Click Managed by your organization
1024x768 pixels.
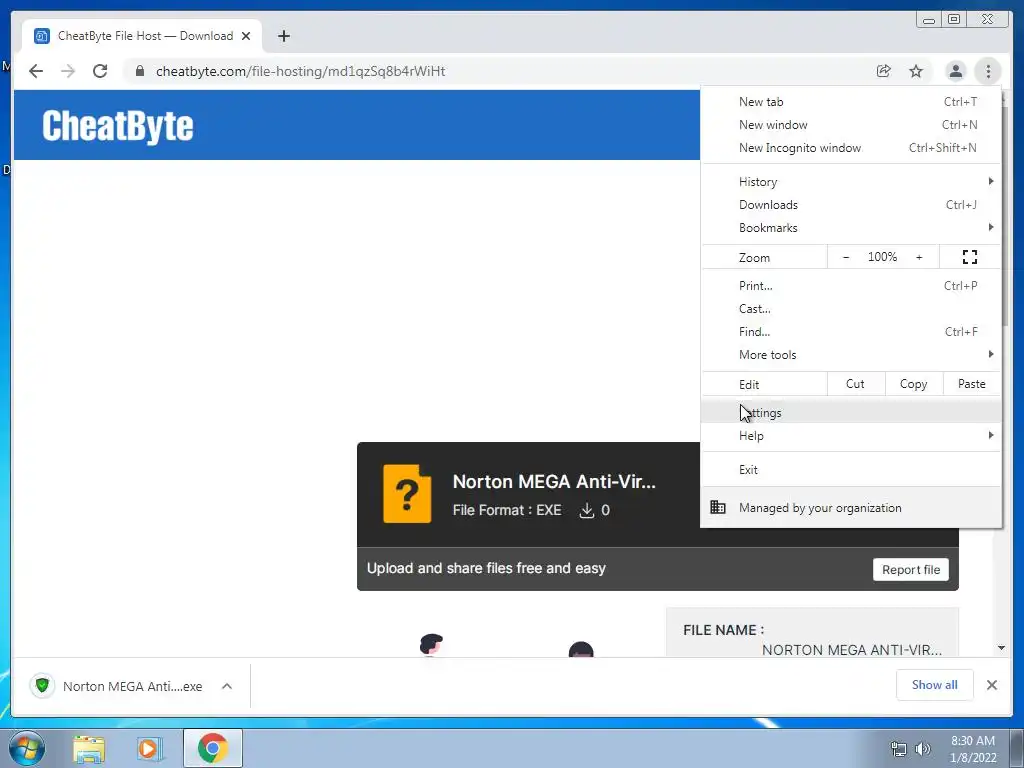tap(851, 507)
